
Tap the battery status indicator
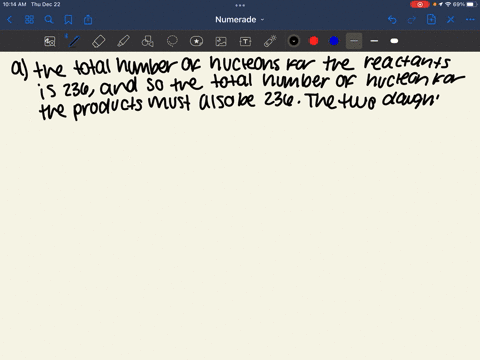tap(472, 4)
